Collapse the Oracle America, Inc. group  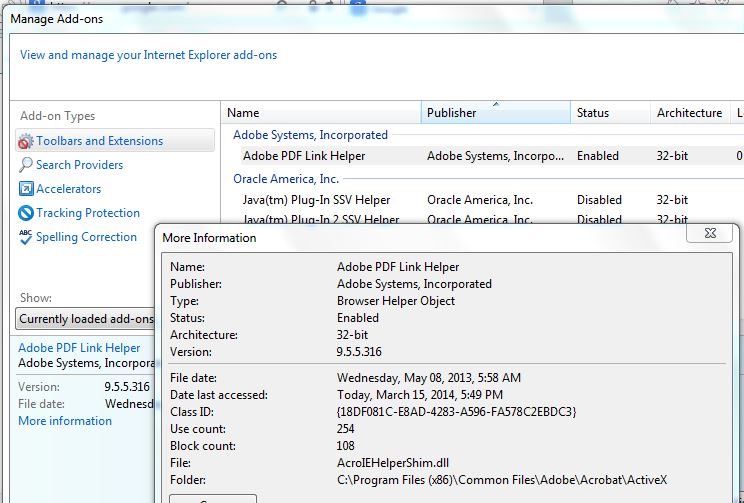click(x=286, y=179)
